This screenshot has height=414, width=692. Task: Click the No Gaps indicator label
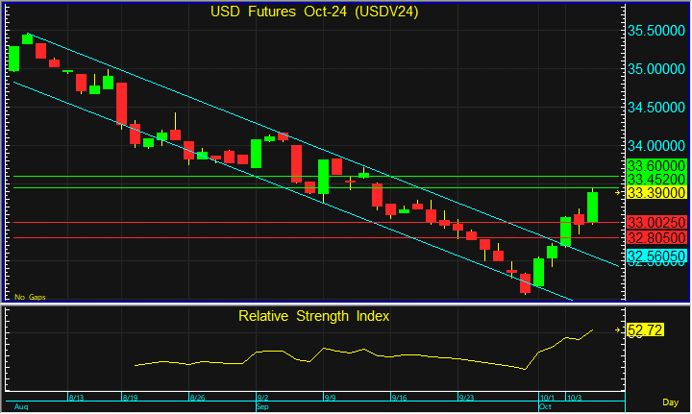click(x=29, y=297)
